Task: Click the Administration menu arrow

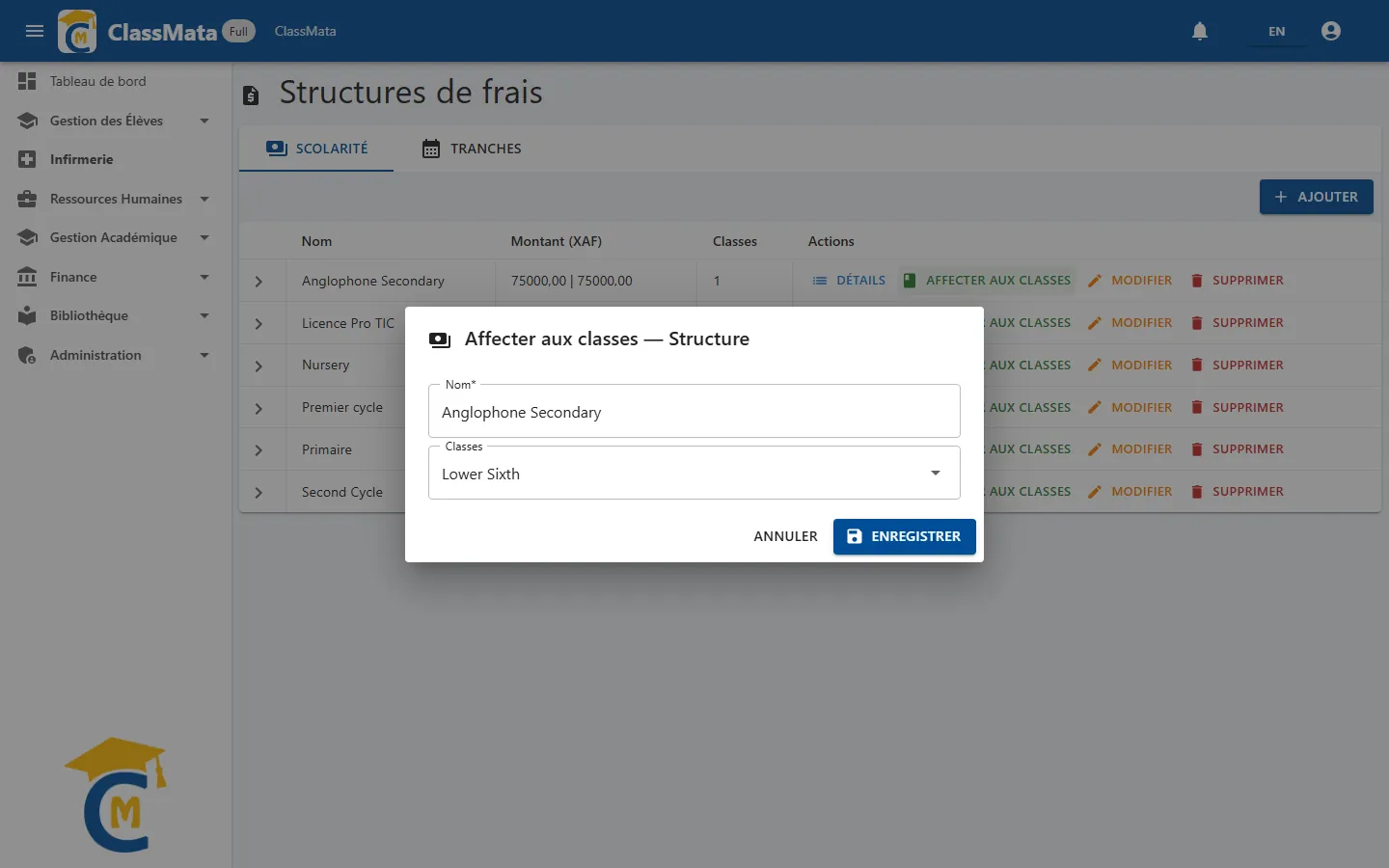Action: 204,355
